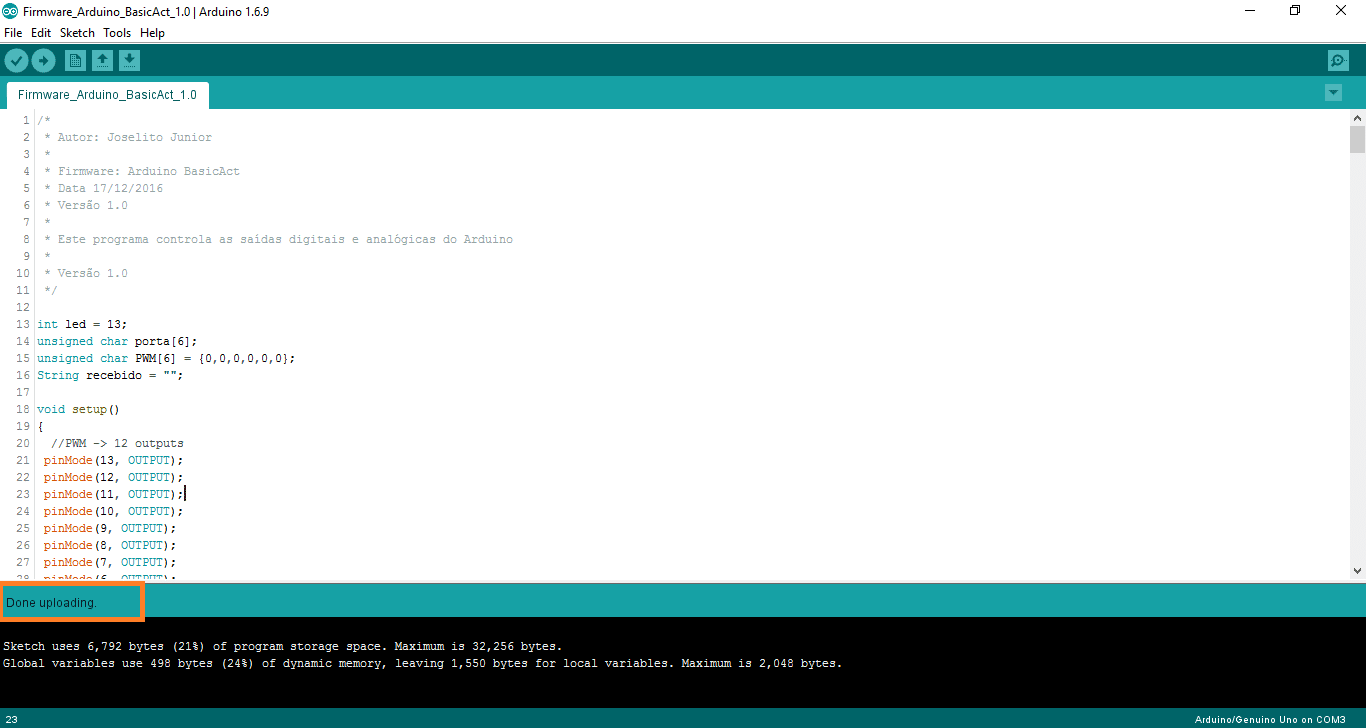Click the Arduino logo in title bar
1366x728 pixels.
(10, 11)
